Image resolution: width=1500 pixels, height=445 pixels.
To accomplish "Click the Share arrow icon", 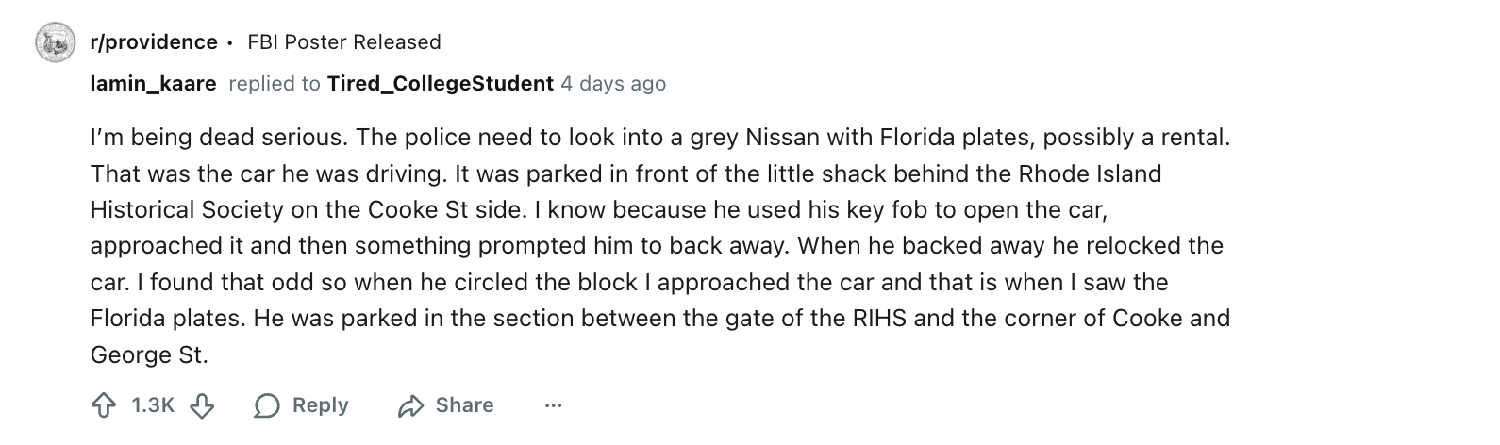I will tap(411, 405).
